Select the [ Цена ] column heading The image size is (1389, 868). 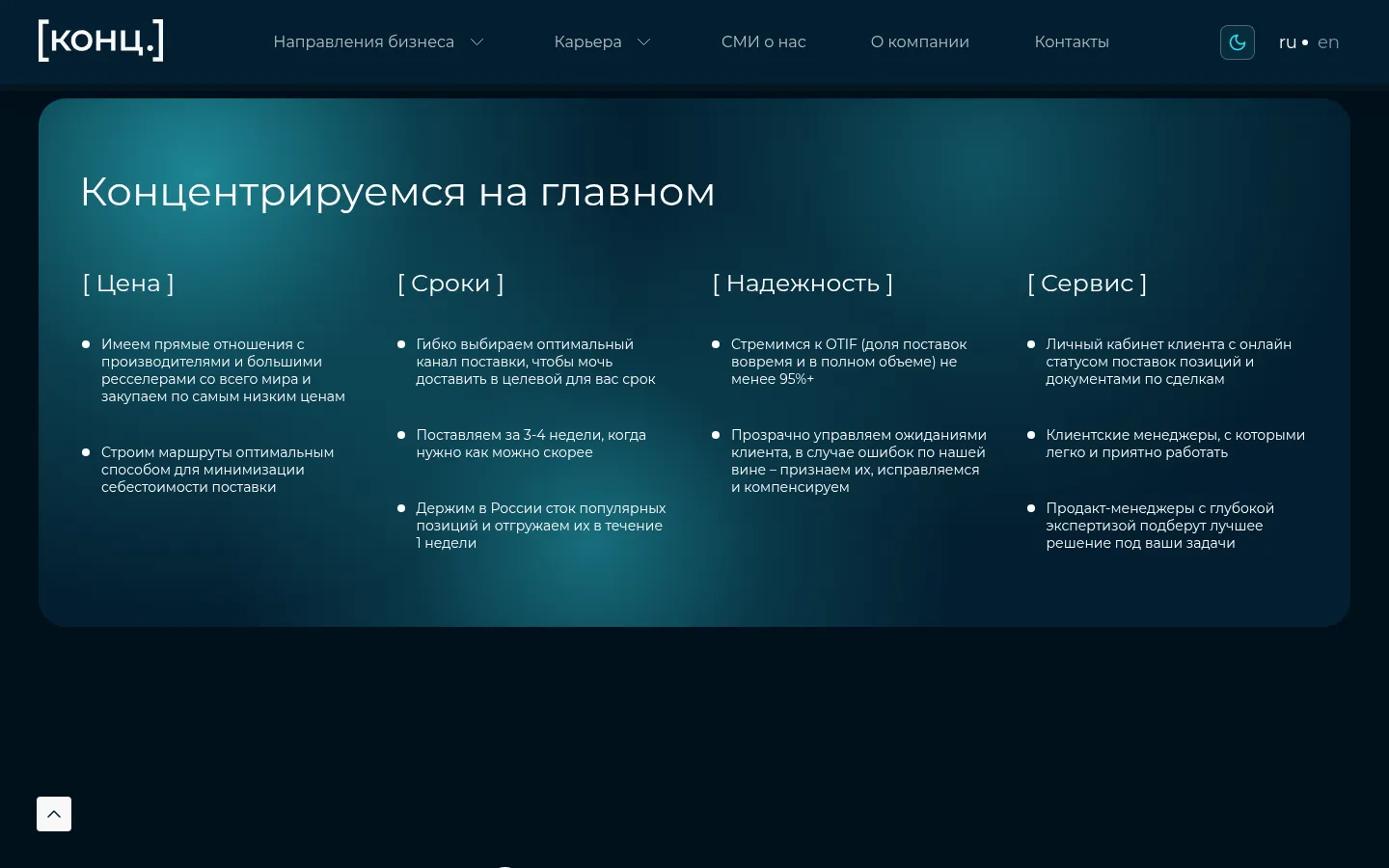pyautogui.click(x=128, y=284)
